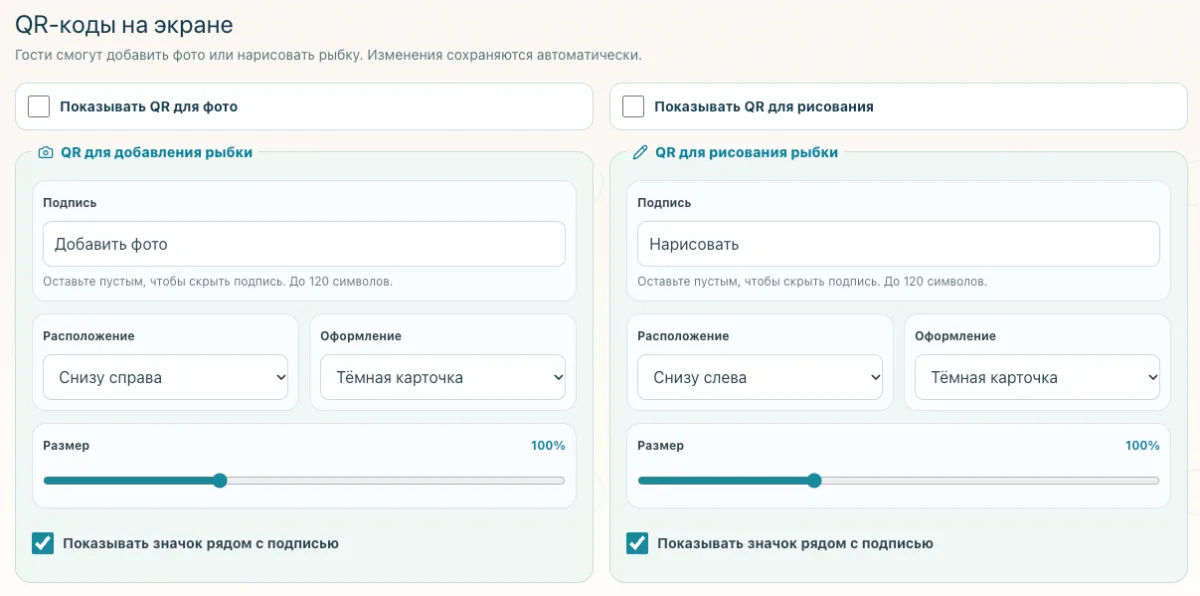Screen dimensions: 1200x596
Task: Click the pencil icon beside QR для рисования рыбки
Action: click(640, 153)
